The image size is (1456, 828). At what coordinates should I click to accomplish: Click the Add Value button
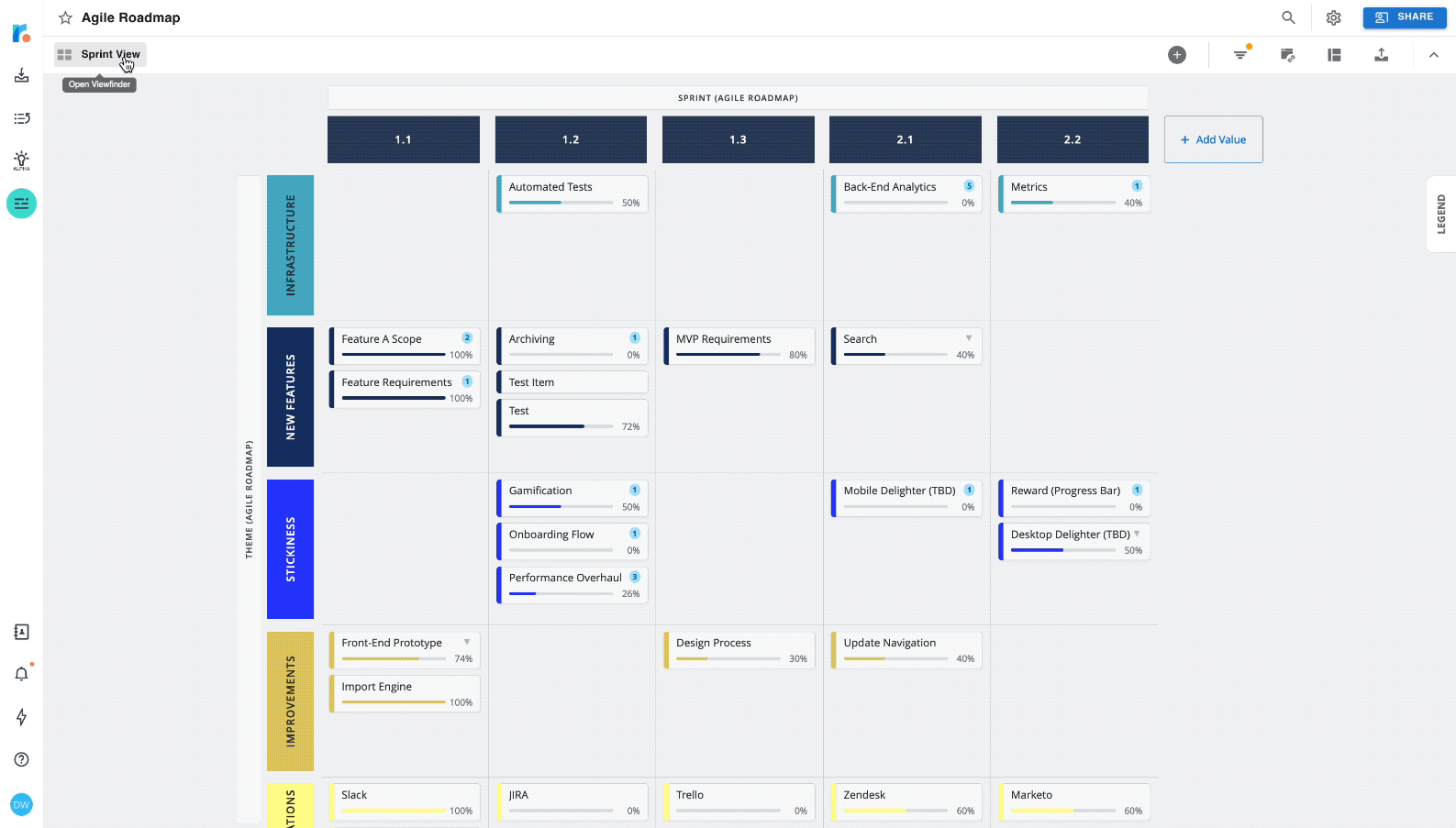click(x=1213, y=139)
